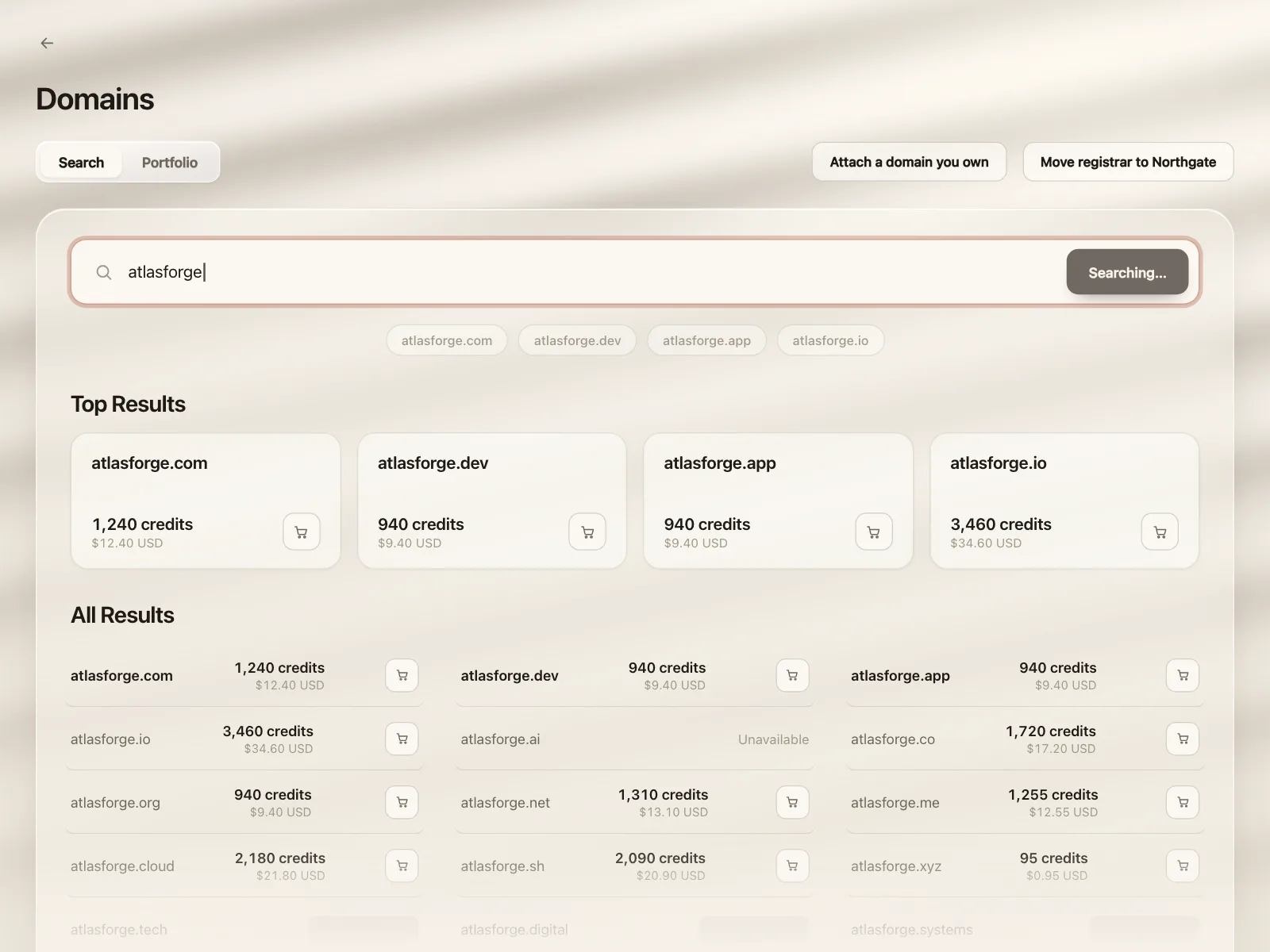Image resolution: width=1270 pixels, height=952 pixels.
Task: Select the atlasforge.io suggestion chip
Action: pyautogui.click(x=830, y=340)
